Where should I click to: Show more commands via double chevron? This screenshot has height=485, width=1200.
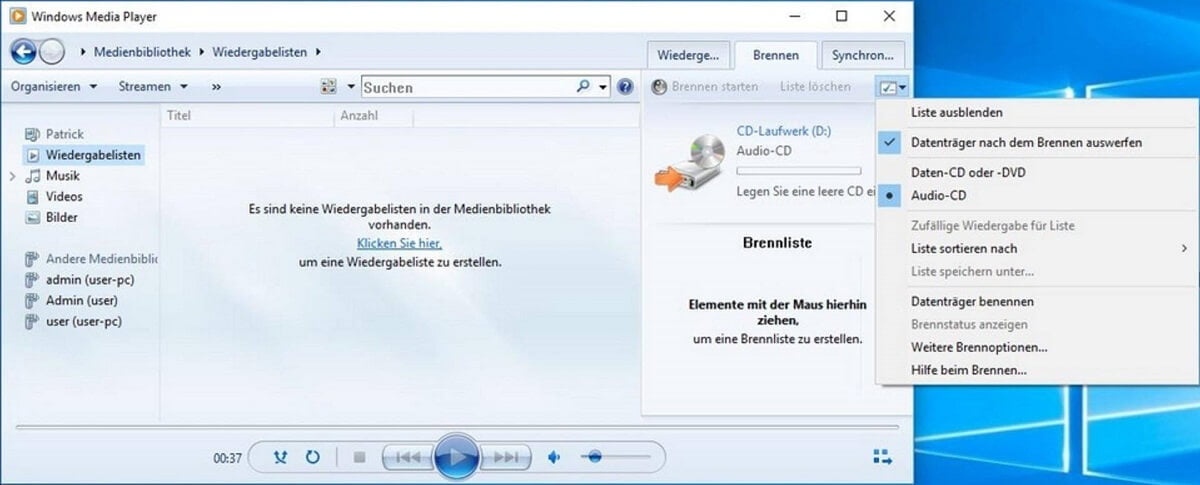[216, 87]
